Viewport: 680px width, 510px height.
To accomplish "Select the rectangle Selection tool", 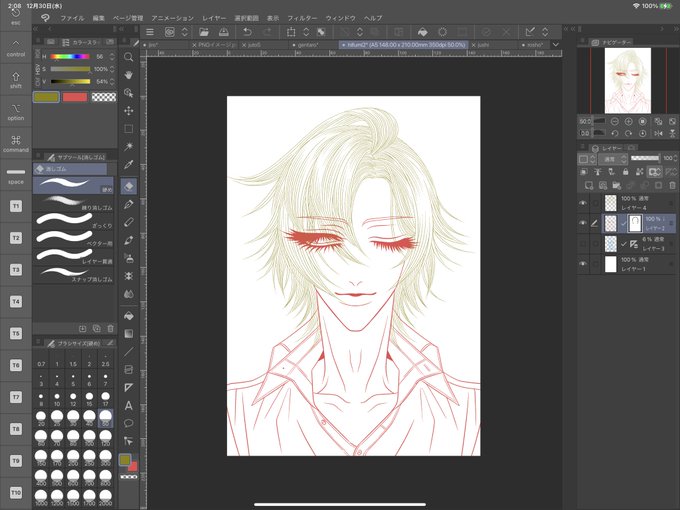I will (128, 129).
